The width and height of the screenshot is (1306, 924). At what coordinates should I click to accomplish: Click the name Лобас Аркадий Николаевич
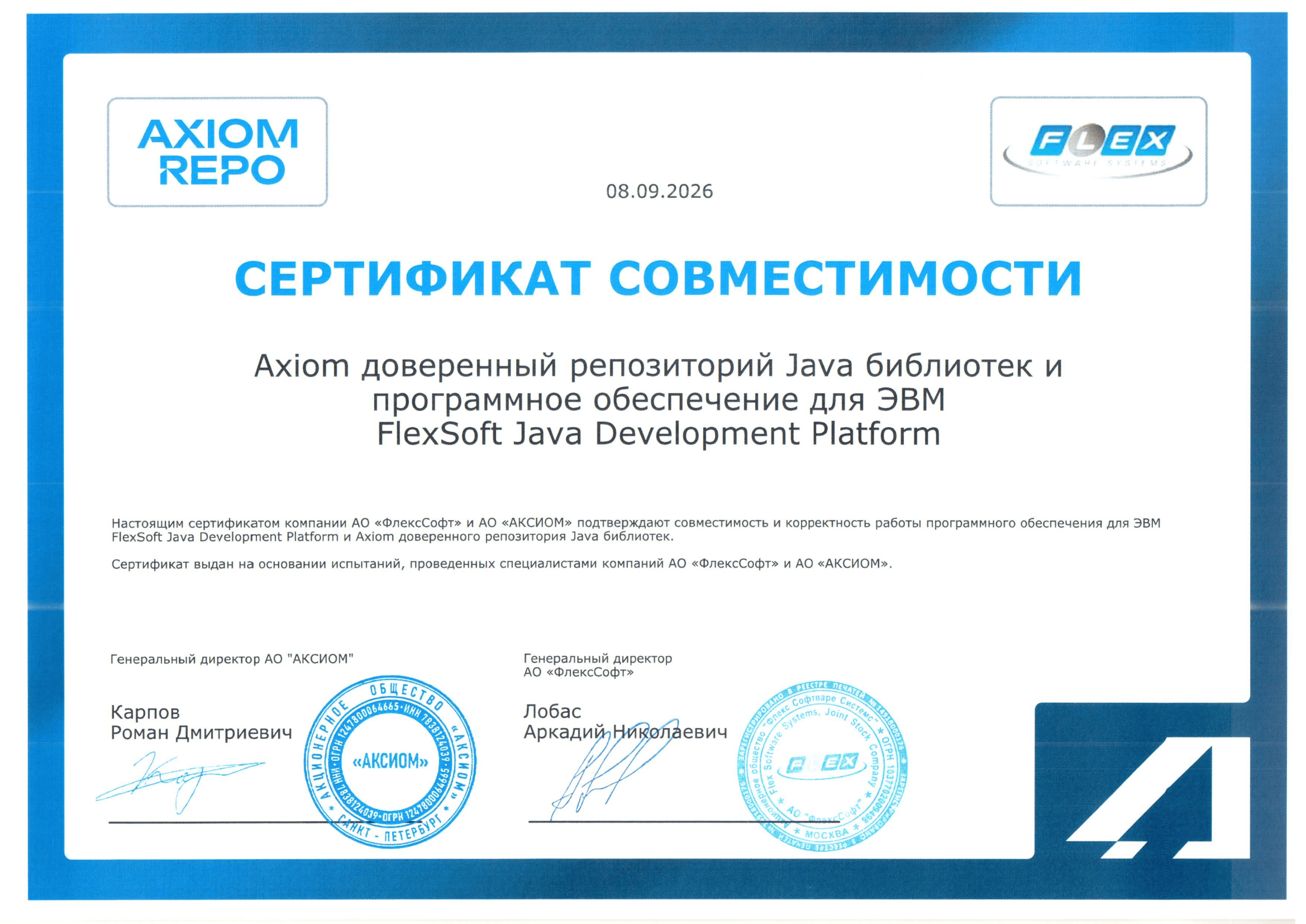[x=625, y=721]
